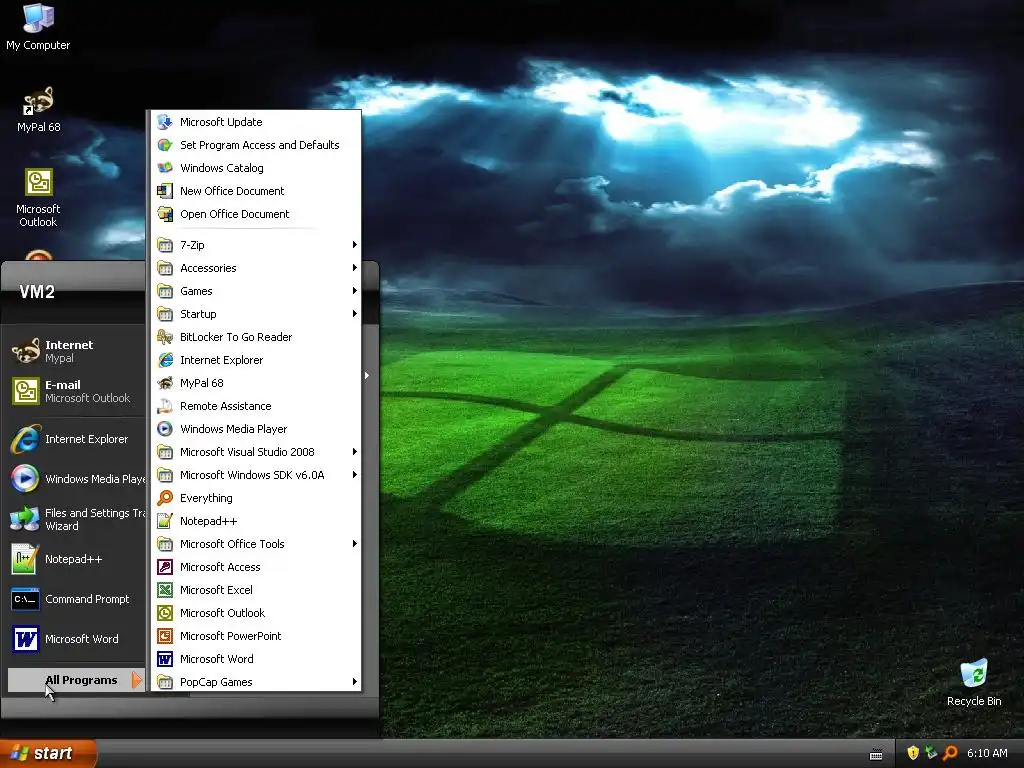Open Command Prompt from the Start menu
This screenshot has height=768, width=1024.
[75, 599]
